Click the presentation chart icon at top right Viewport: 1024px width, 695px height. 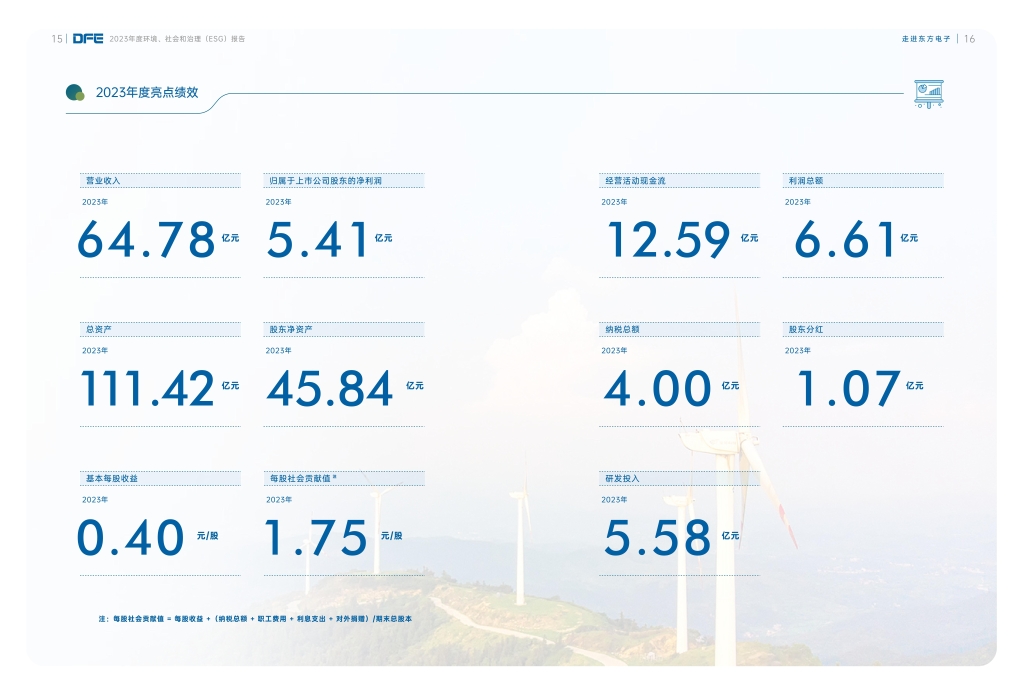929,93
